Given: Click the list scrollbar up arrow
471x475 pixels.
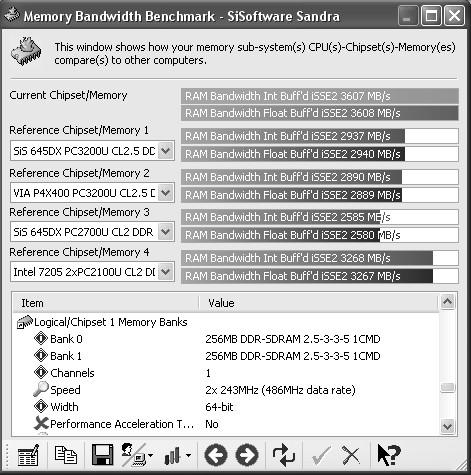Looking at the screenshot, I should [x=447, y=302].
